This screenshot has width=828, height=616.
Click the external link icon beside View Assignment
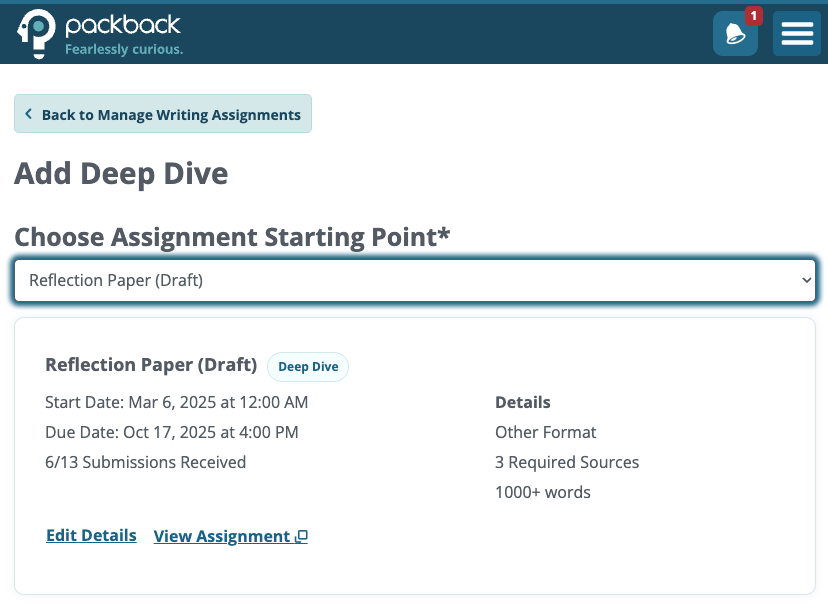(302, 536)
